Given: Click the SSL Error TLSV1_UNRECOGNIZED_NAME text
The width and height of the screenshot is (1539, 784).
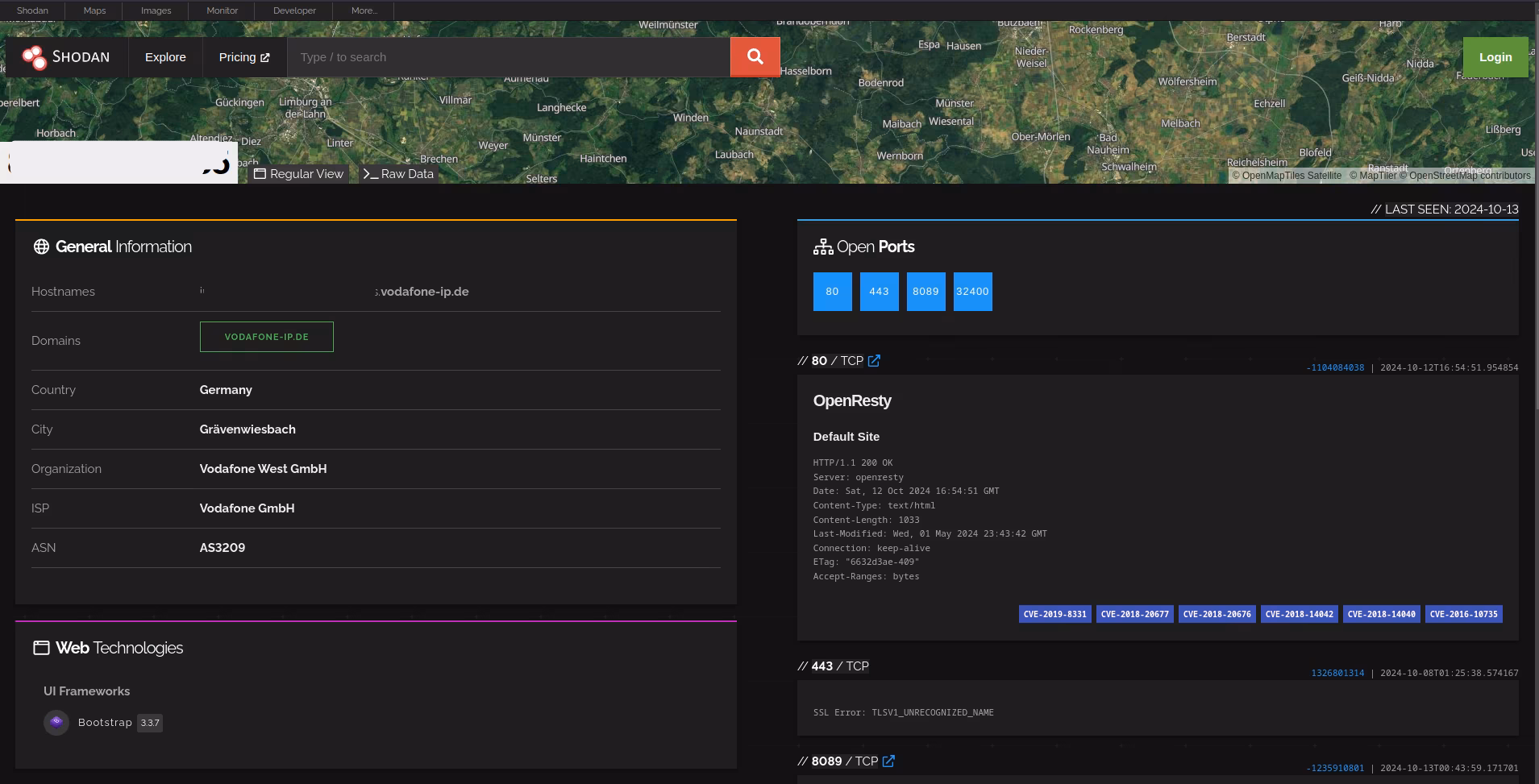Looking at the screenshot, I should tap(904, 712).
